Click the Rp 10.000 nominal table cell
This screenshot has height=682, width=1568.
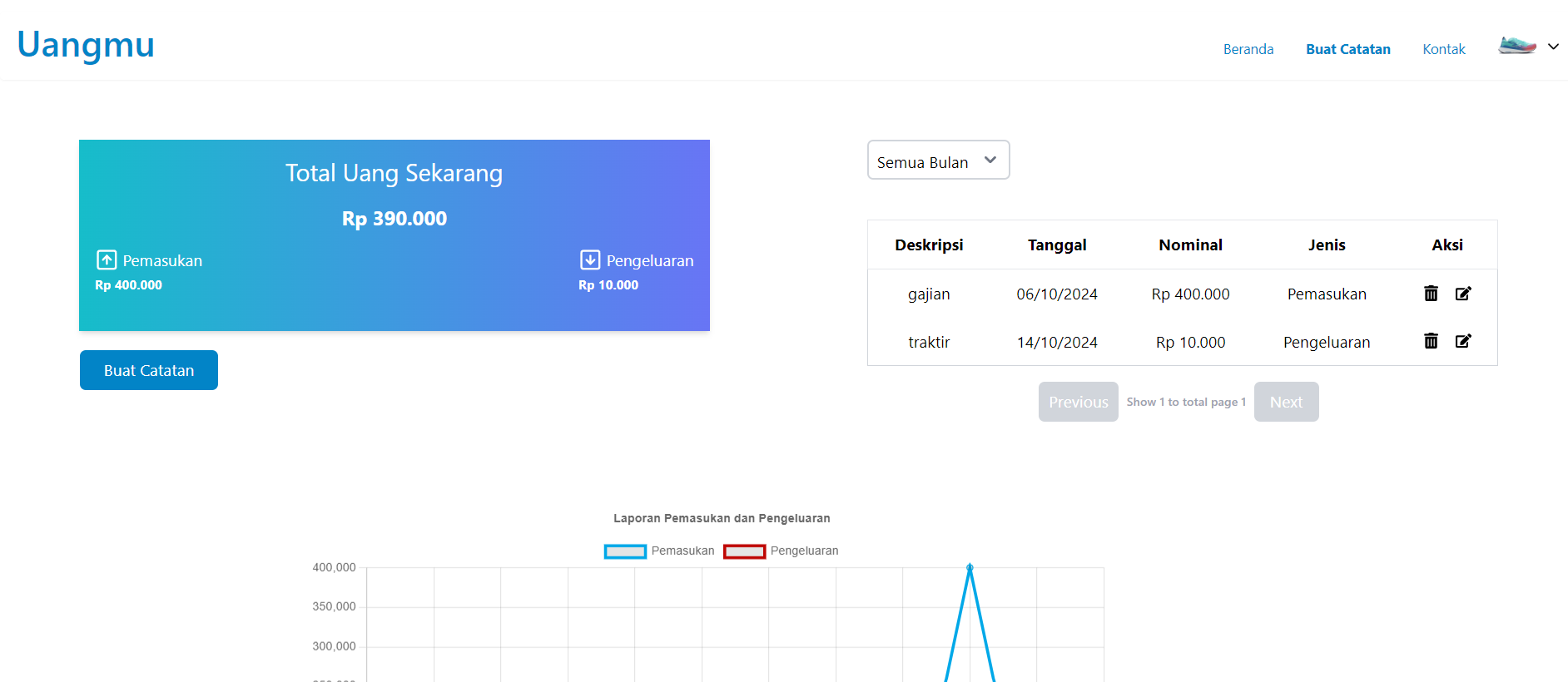[x=1190, y=342]
